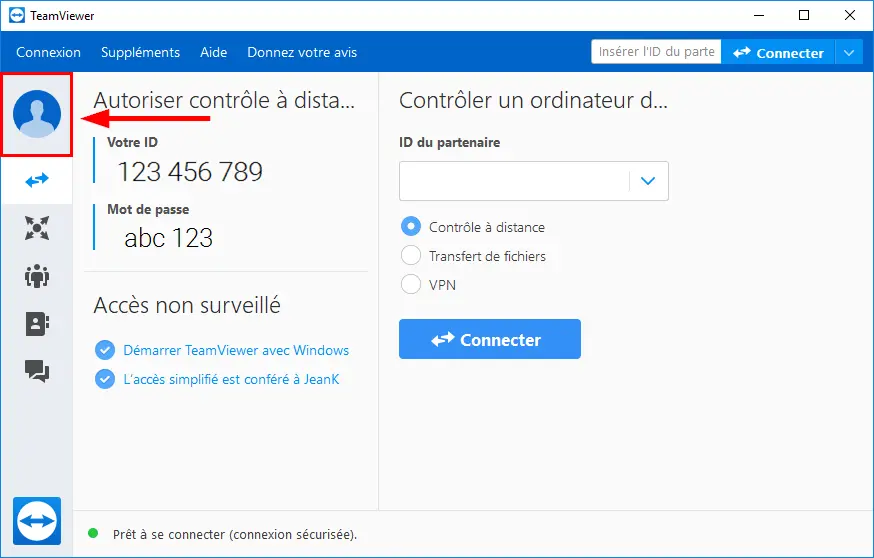
Task: Click the Mot de passe label
Action: pyautogui.click(x=148, y=210)
